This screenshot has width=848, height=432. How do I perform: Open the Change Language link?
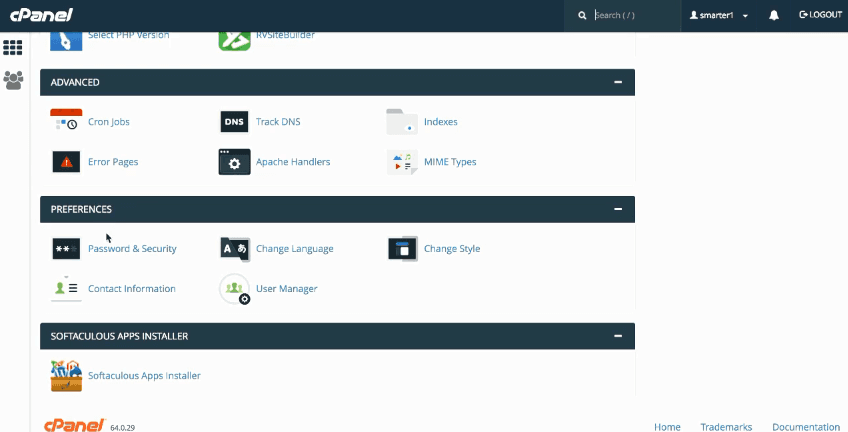pyautogui.click(x=295, y=249)
